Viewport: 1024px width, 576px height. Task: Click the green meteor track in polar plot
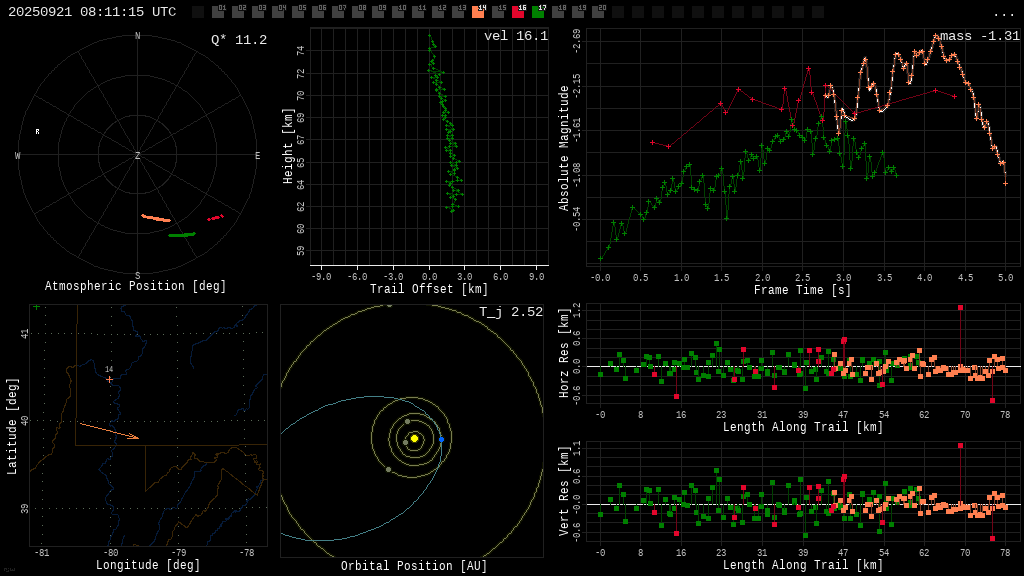point(181,235)
